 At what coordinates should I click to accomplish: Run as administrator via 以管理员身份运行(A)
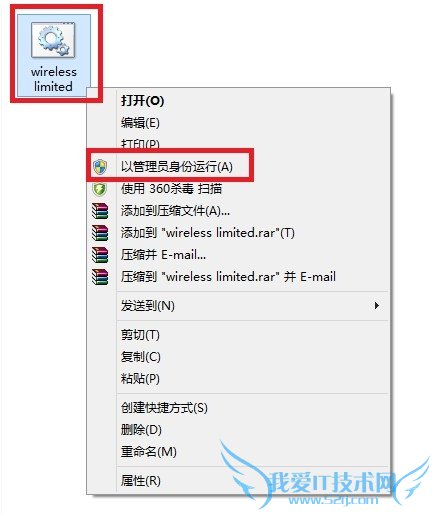click(177, 166)
